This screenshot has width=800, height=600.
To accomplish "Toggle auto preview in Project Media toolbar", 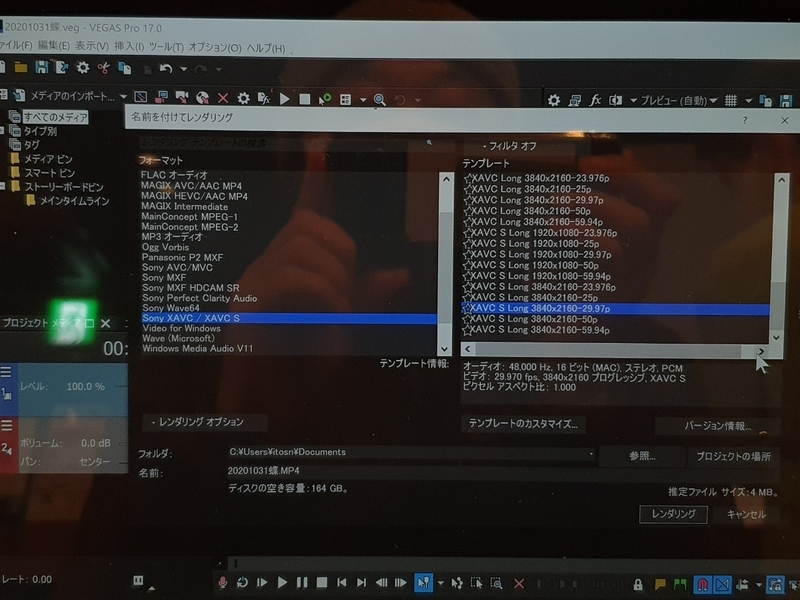I will point(324,99).
